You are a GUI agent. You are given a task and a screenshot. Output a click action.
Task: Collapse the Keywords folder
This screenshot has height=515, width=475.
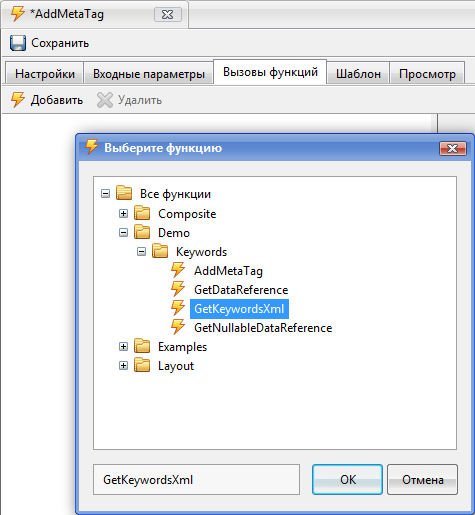point(141,251)
